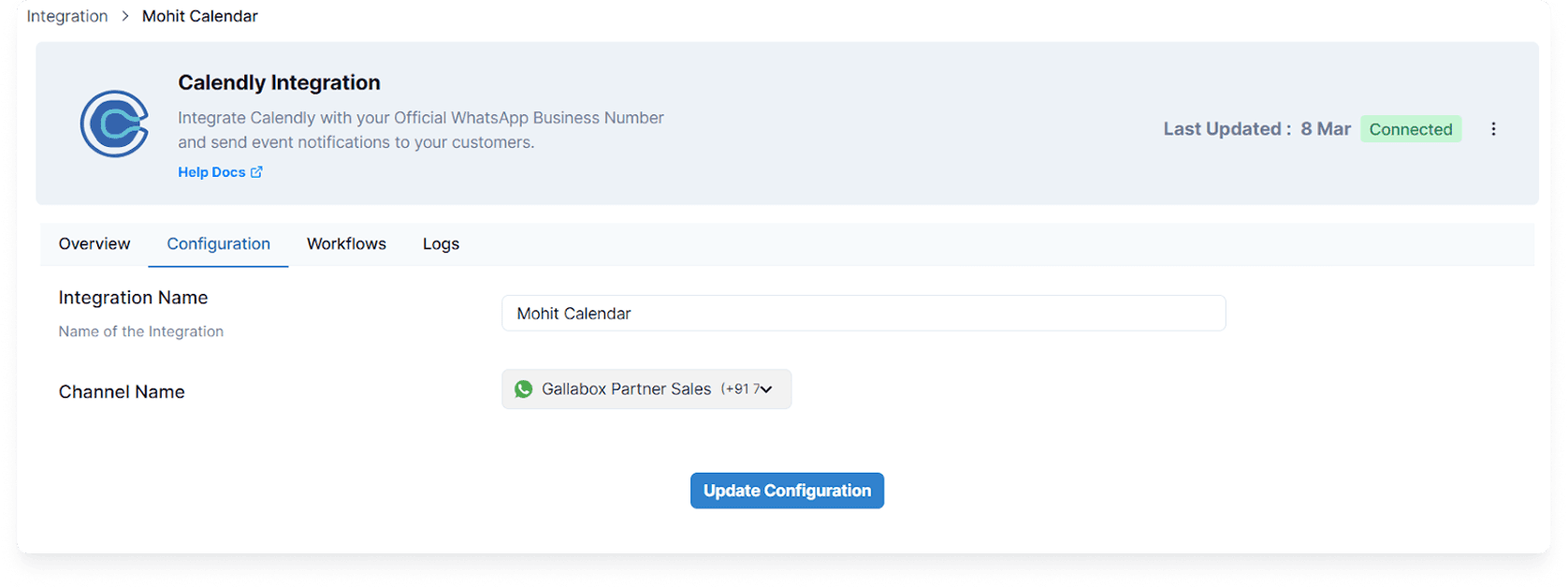1568x587 pixels.
Task: Open the three-dot more options menu
Action: tap(1493, 129)
